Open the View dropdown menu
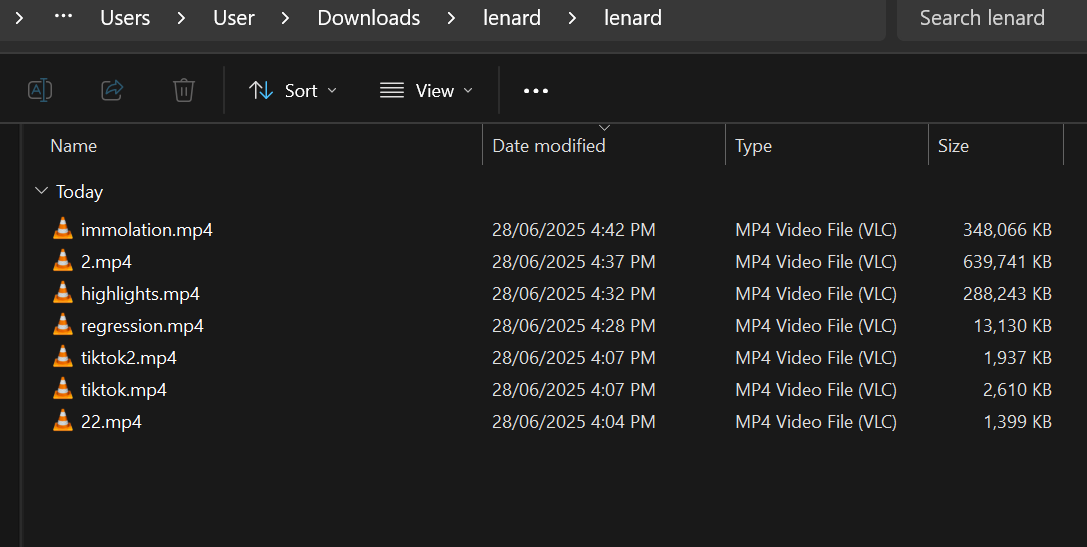Image resolution: width=1087 pixels, height=547 pixels. [x=426, y=90]
